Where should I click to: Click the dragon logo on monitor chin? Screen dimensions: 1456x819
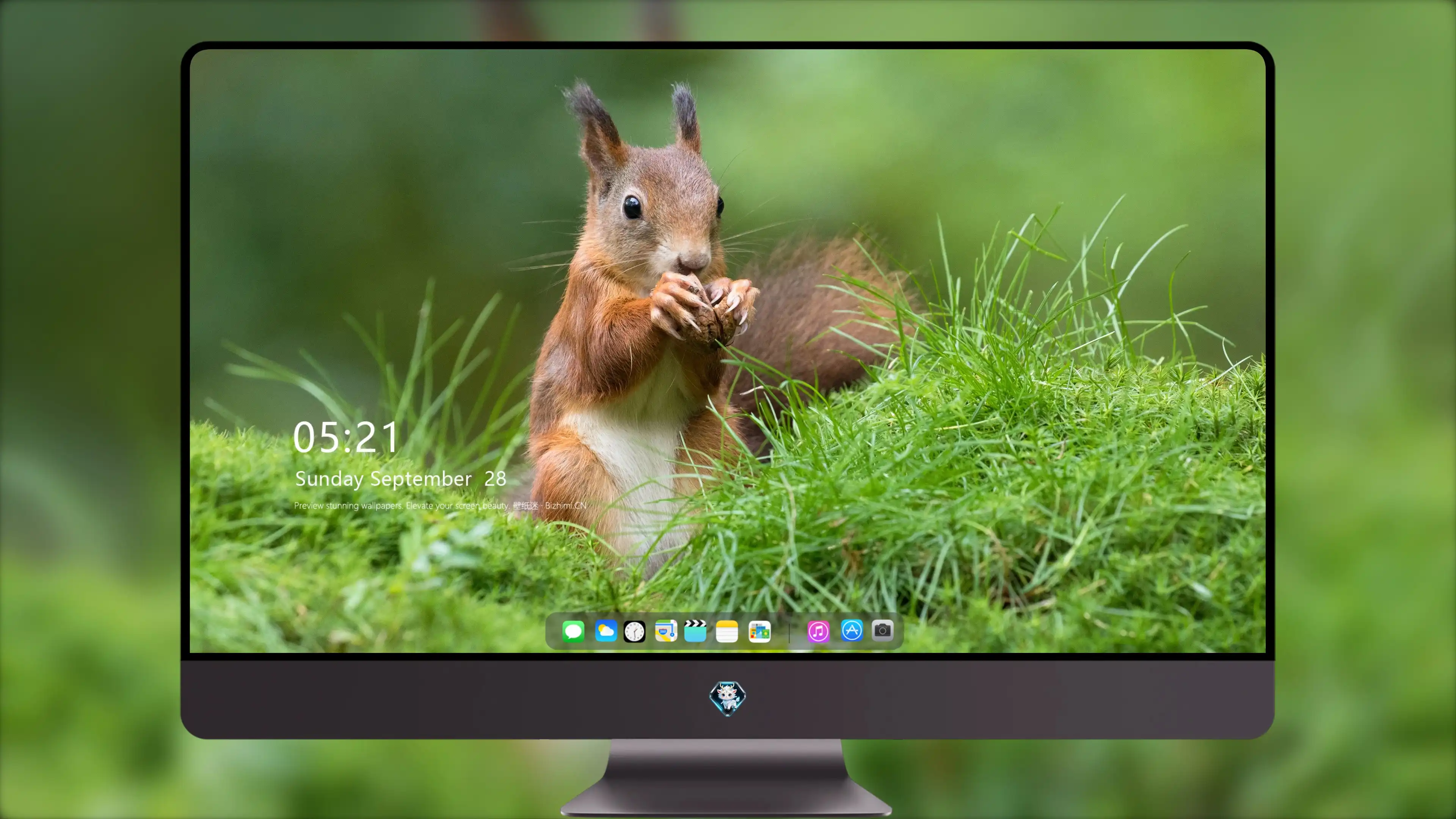point(728,698)
